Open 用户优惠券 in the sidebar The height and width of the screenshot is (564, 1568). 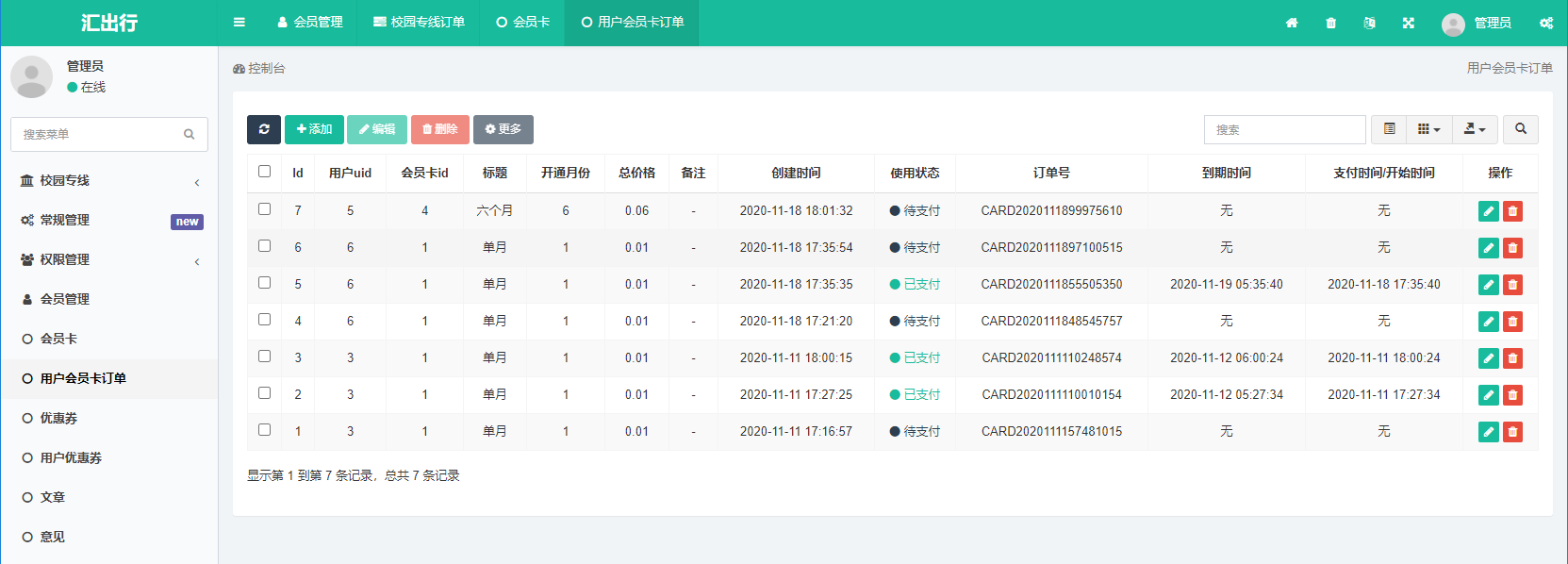click(x=109, y=457)
